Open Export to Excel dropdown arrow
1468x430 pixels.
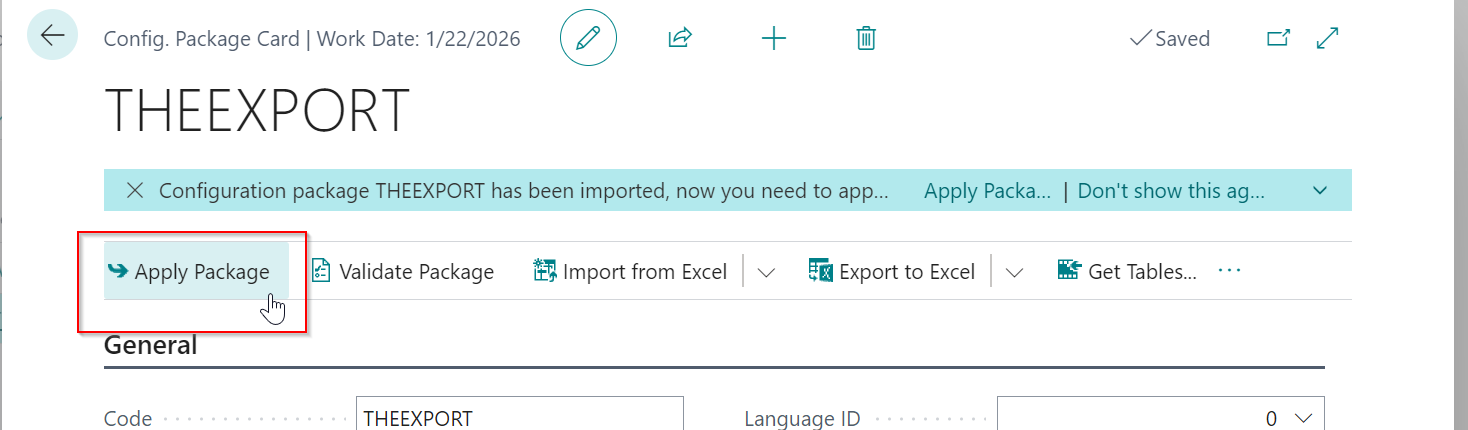(1014, 272)
